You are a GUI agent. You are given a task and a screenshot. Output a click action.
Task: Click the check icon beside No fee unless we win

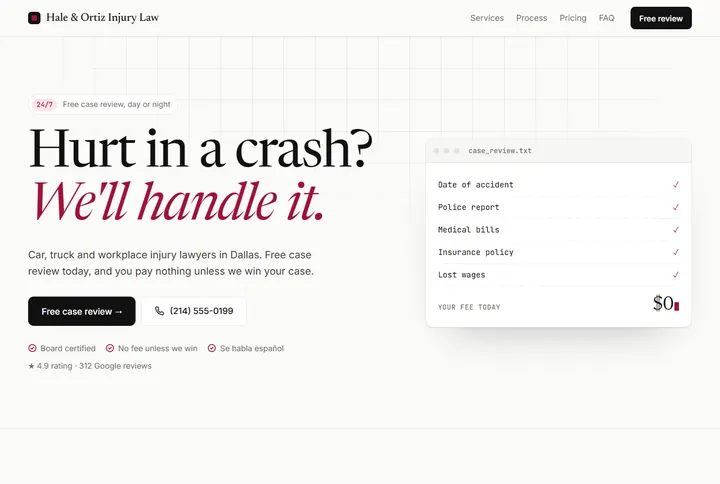coord(110,348)
